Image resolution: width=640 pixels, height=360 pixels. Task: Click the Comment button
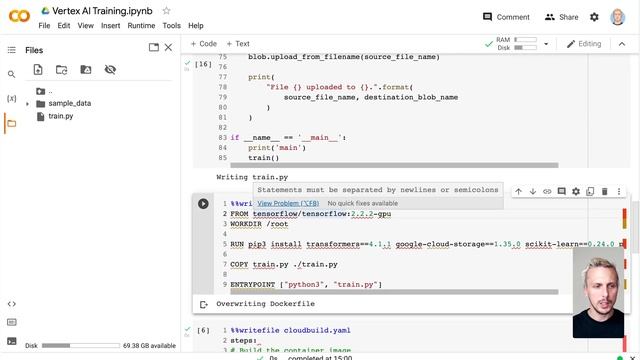tap(506, 17)
